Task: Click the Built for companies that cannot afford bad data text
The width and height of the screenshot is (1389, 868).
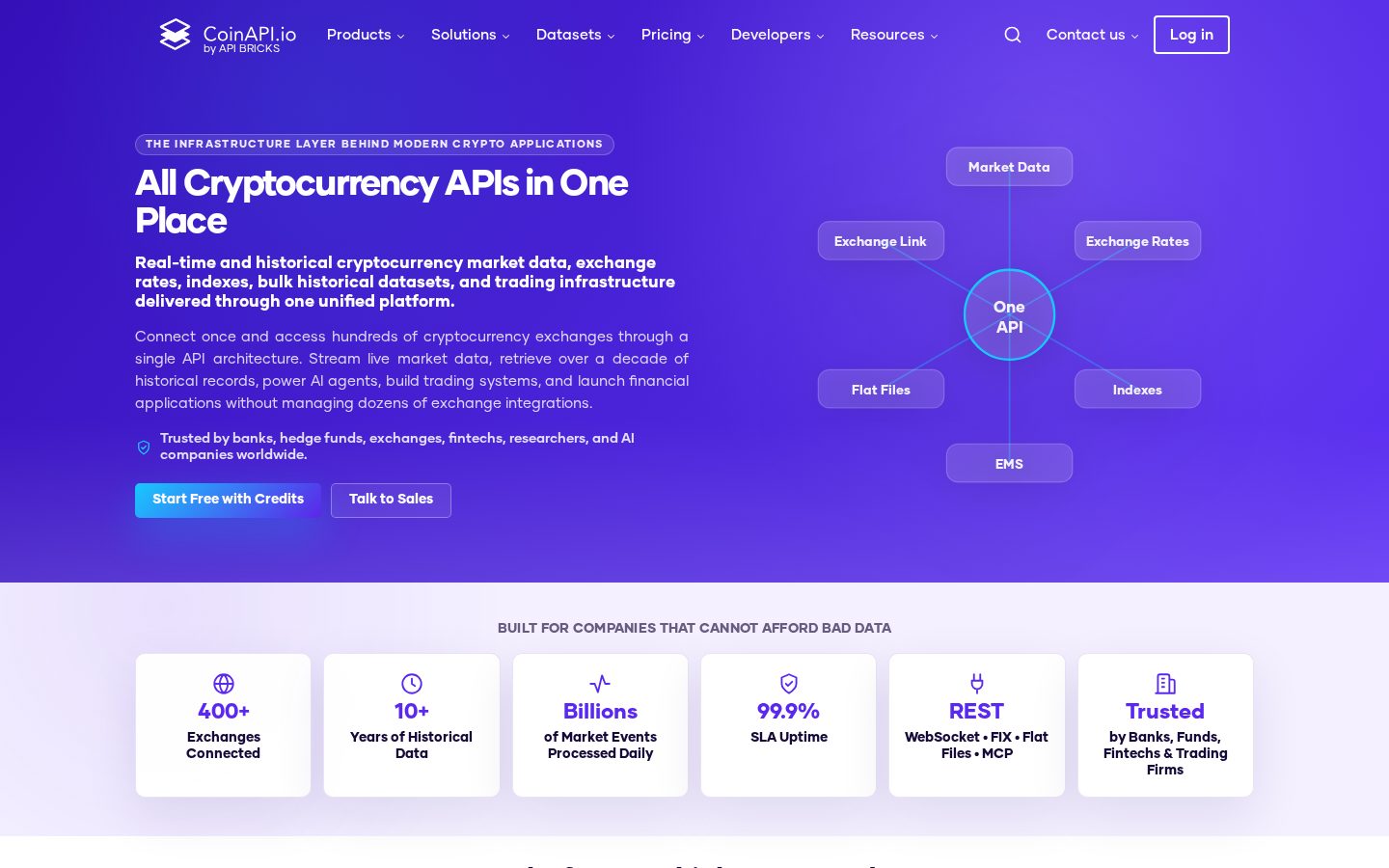Action: coord(694,628)
